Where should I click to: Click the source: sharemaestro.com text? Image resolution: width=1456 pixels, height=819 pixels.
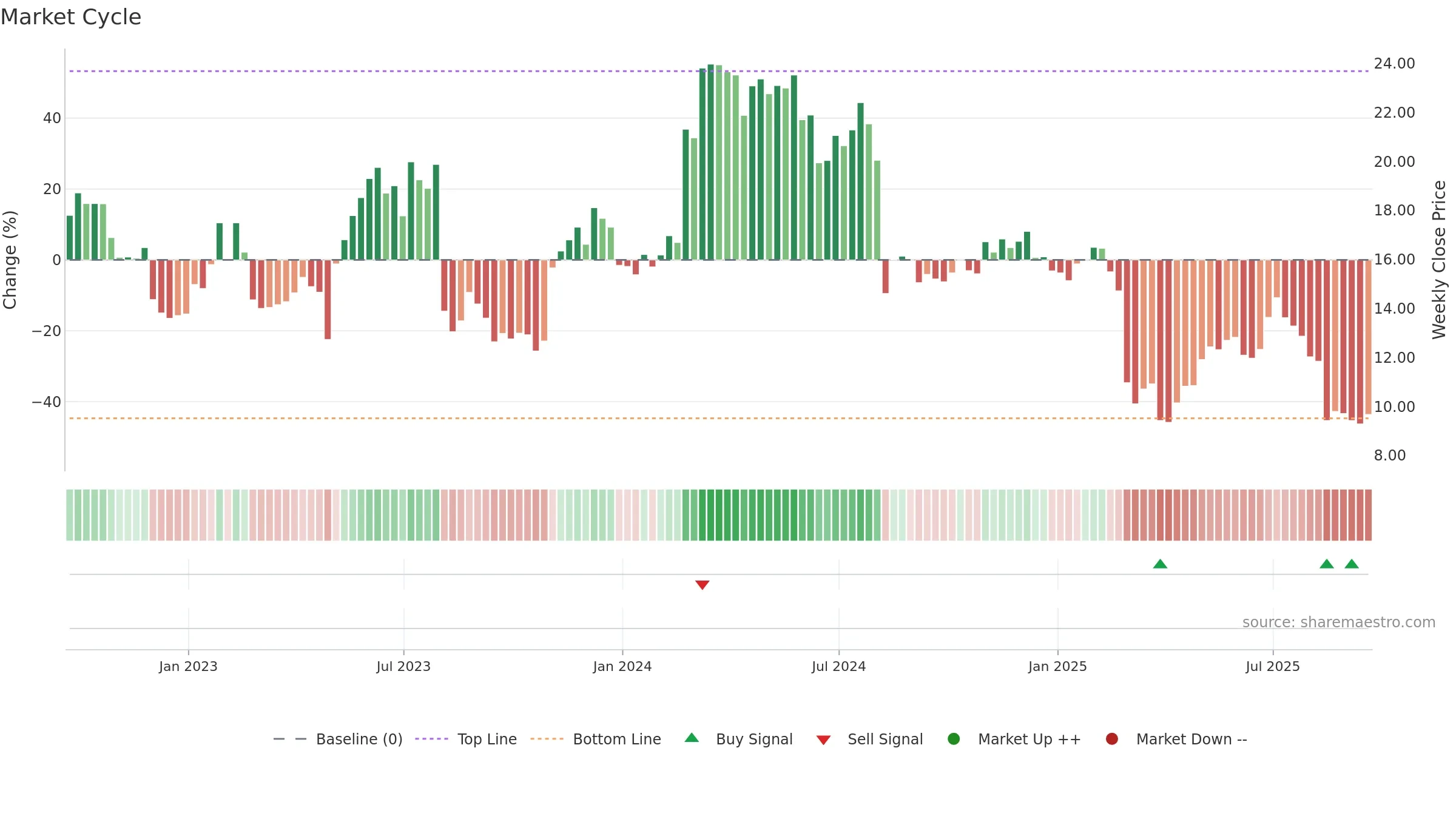click(x=1339, y=622)
